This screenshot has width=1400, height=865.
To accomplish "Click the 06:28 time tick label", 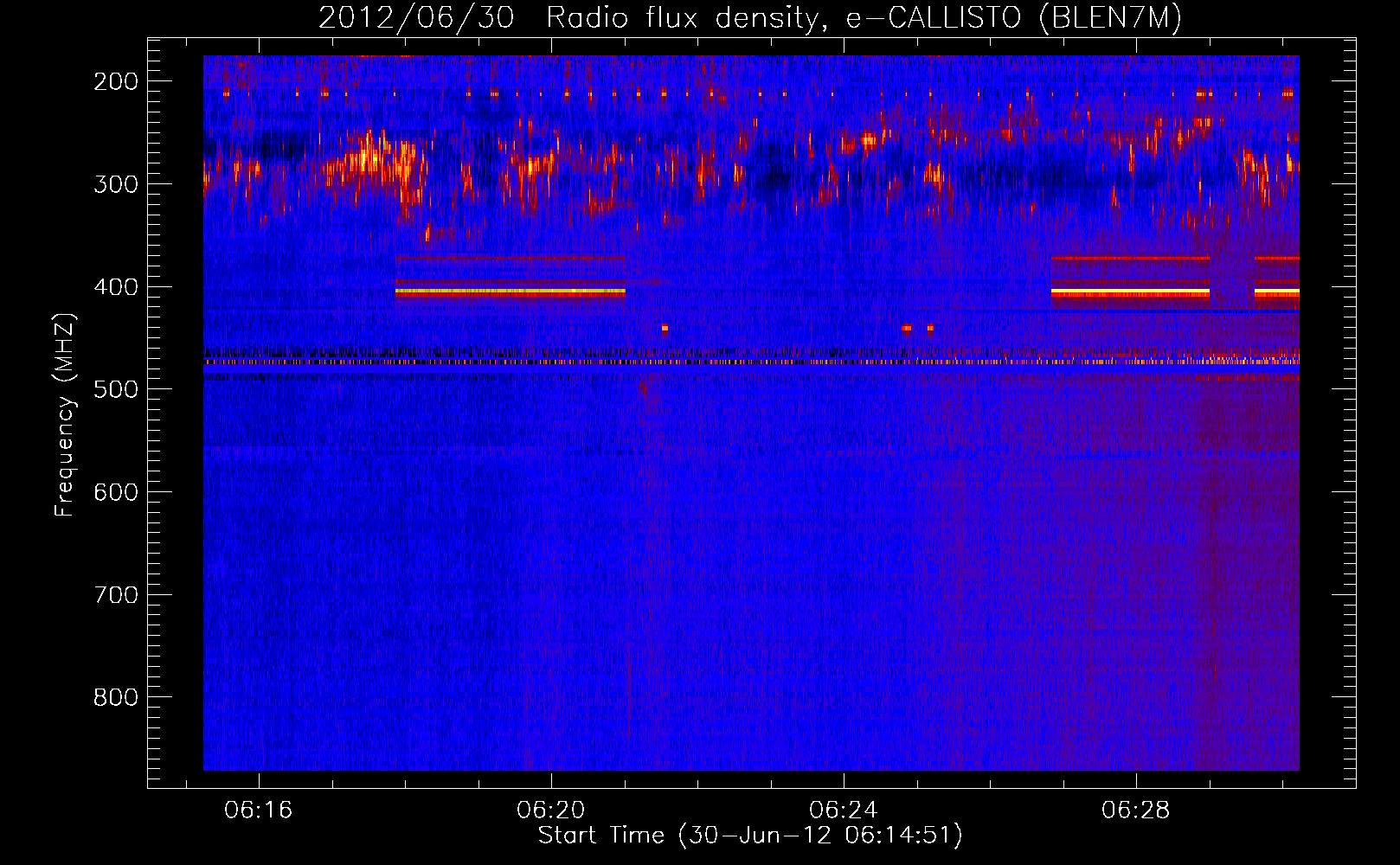I will point(1136,811).
